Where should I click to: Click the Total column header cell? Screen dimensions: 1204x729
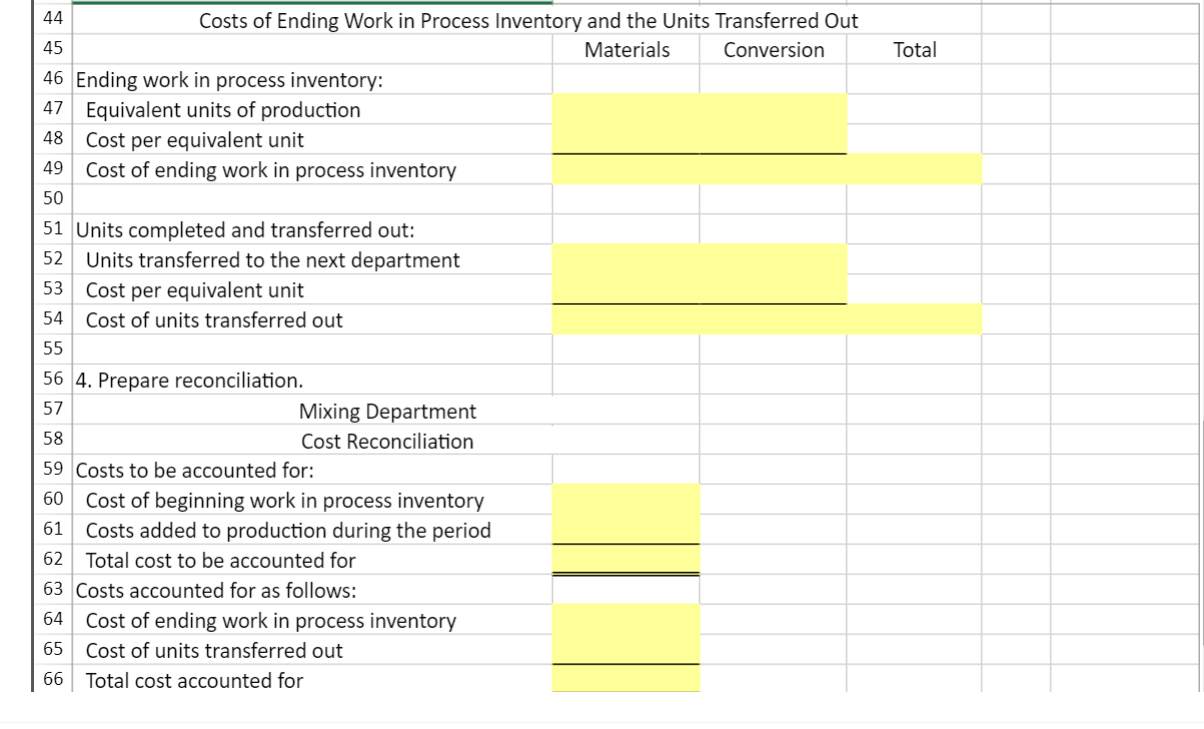[x=914, y=50]
